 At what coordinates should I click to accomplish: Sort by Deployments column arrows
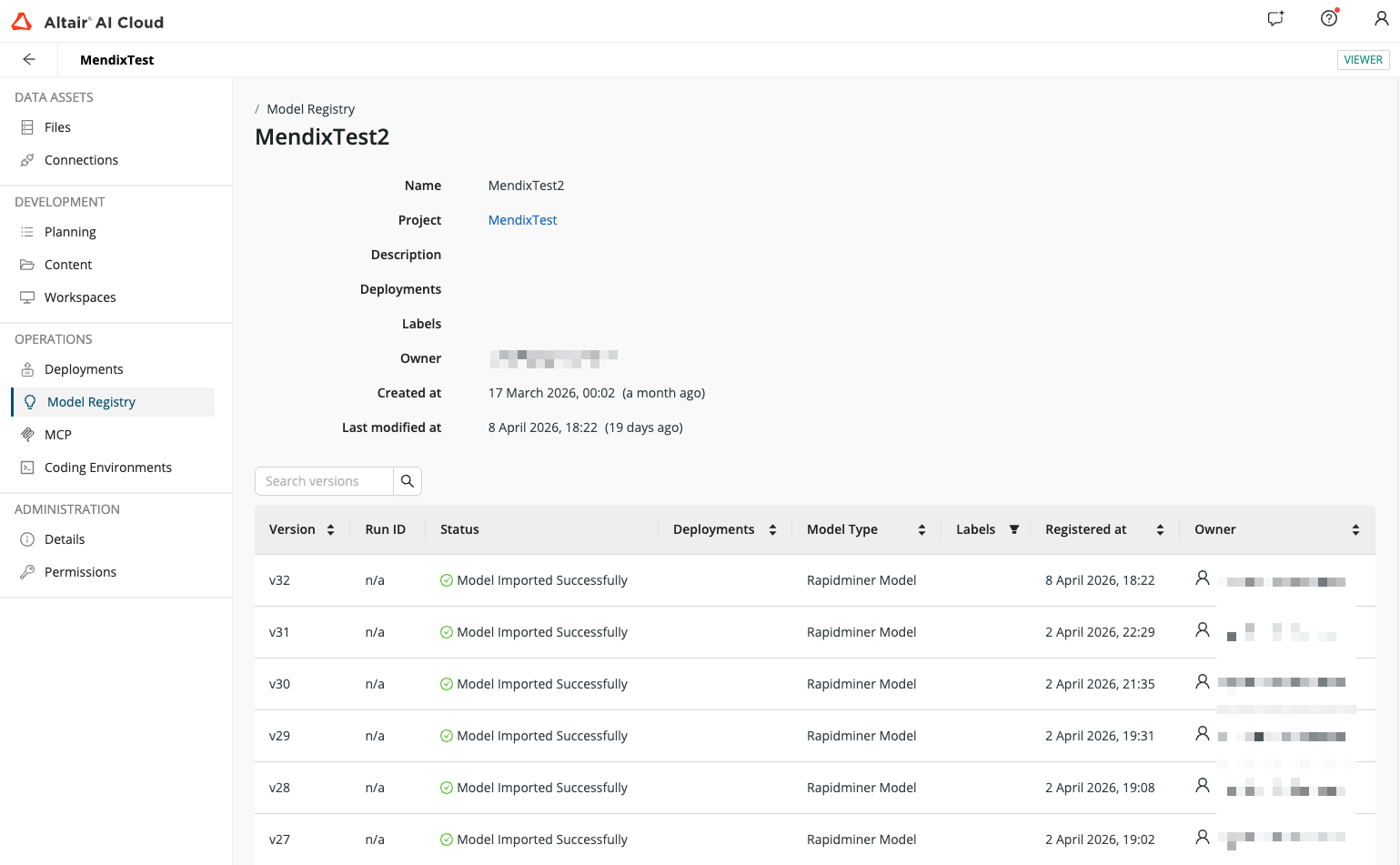[772, 529]
